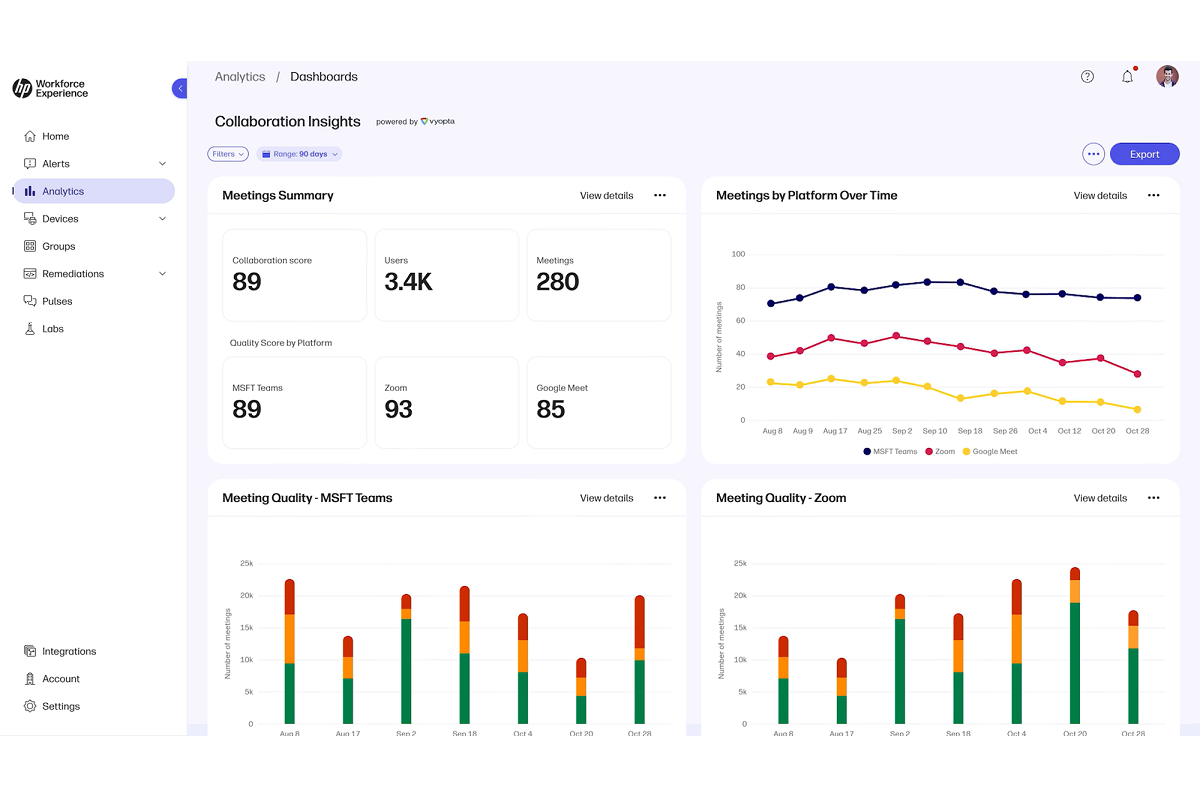The image size is (1200, 800).
Task: Open Meeting Quality - Zoom three-dot menu
Action: point(1154,498)
